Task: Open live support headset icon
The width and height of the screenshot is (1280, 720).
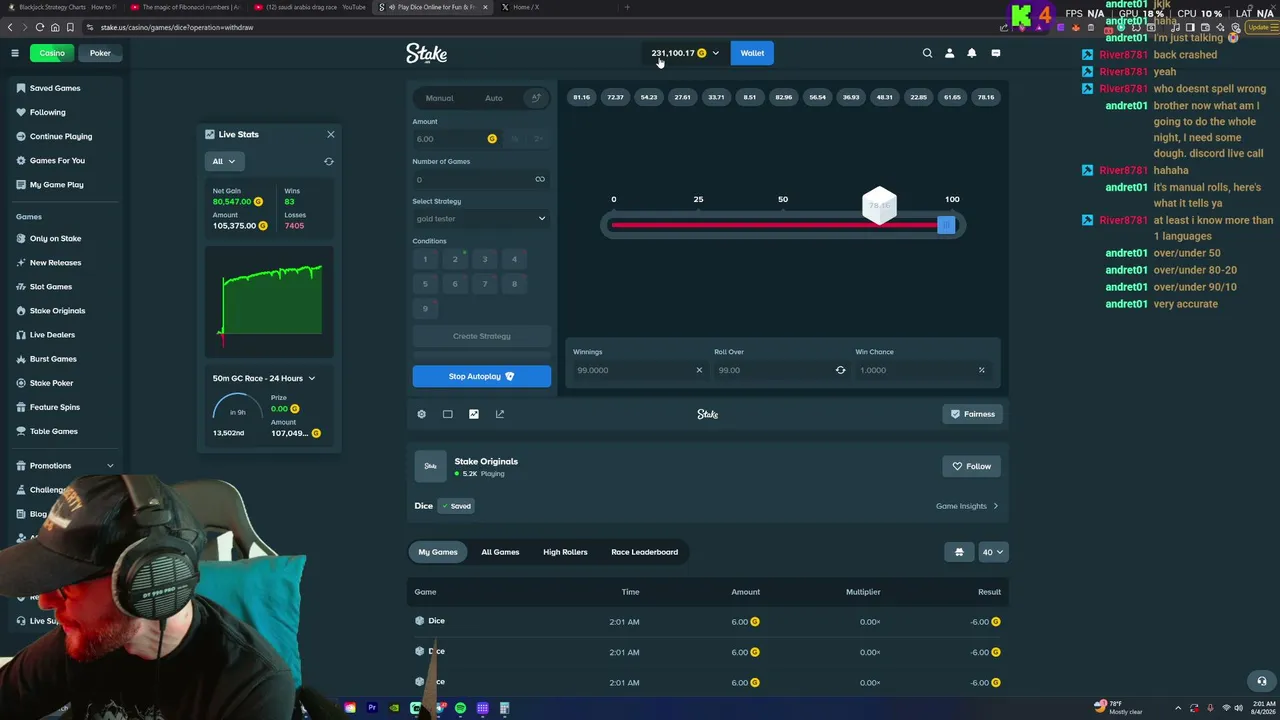Action: (x=1262, y=681)
